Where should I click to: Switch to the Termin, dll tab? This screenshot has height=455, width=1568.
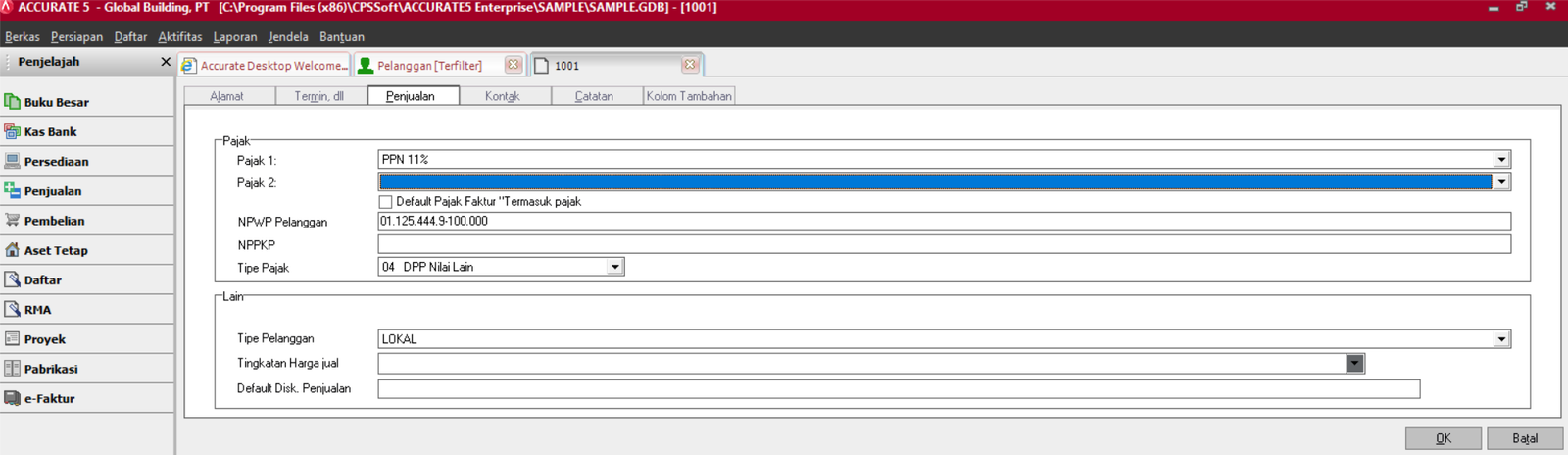(x=318, y=96)
